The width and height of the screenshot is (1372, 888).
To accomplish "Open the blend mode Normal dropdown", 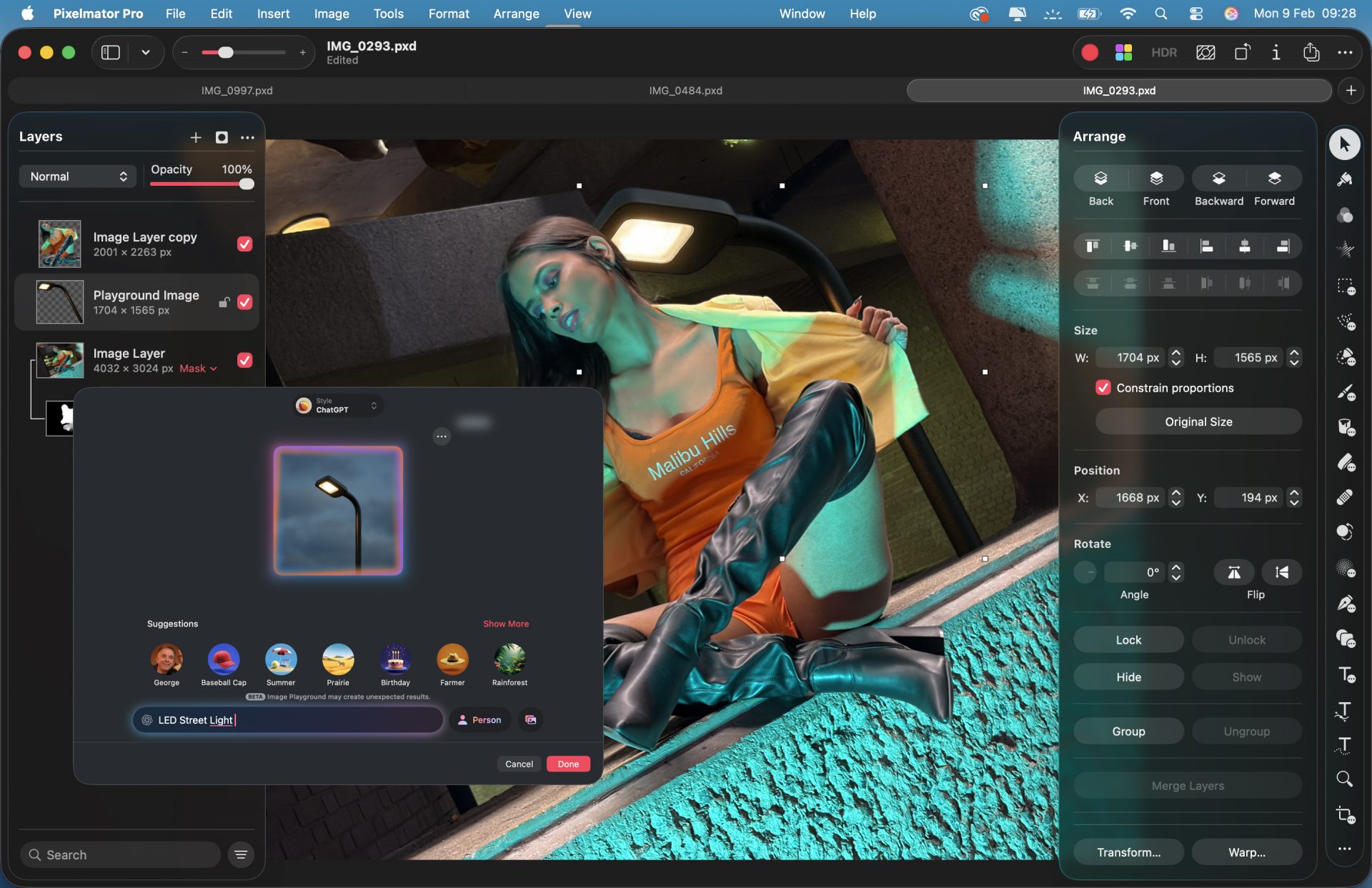I will [x=77, y=176].
